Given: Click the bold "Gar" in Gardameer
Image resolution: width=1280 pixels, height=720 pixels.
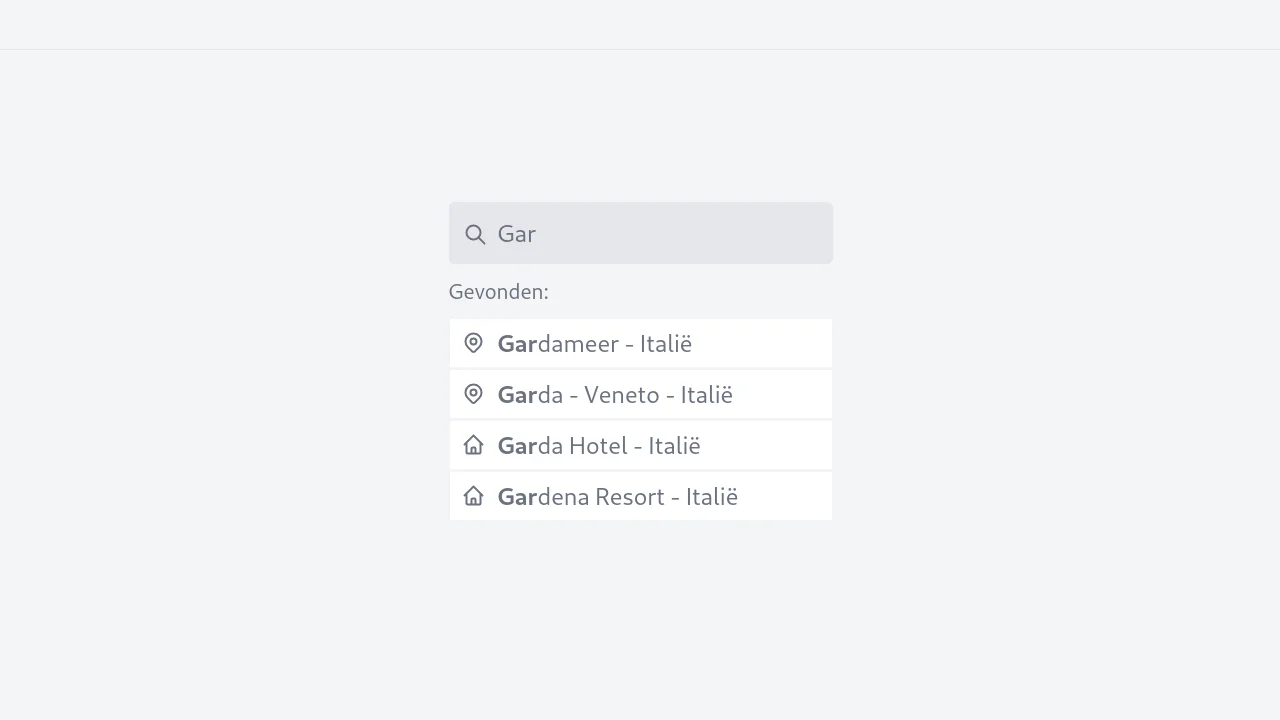Looking at the screenshot, I should pyautogui.click(x=517, y=344).
